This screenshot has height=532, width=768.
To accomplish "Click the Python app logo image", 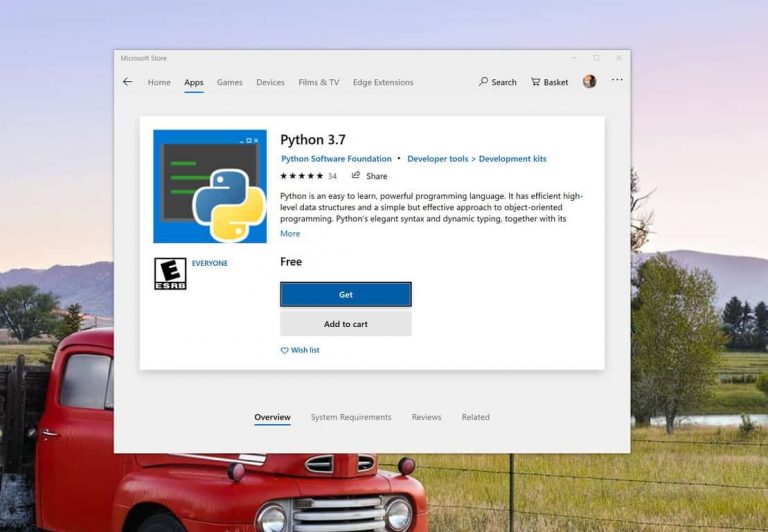I will pos(210,186).
